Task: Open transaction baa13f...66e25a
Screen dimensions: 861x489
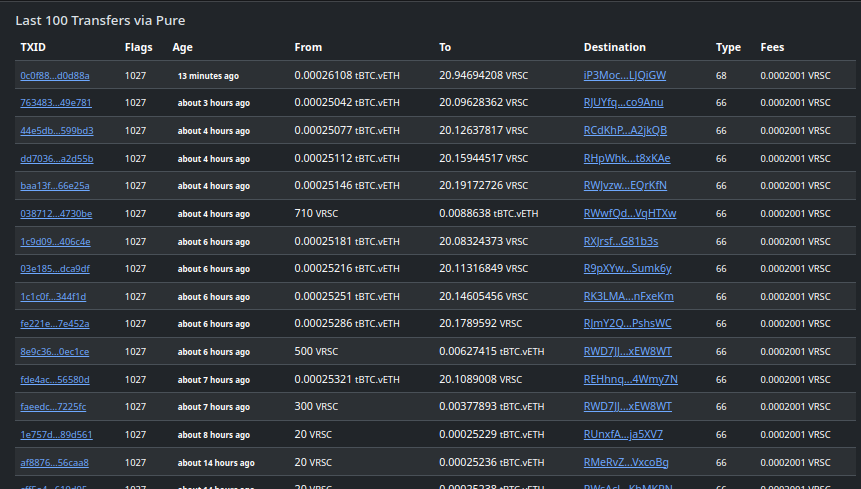Action: (x=55, y=186)
